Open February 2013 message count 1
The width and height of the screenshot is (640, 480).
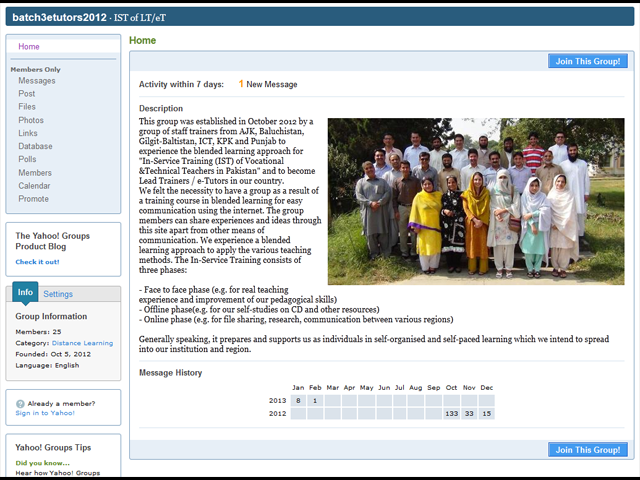[x=315, y=400]
